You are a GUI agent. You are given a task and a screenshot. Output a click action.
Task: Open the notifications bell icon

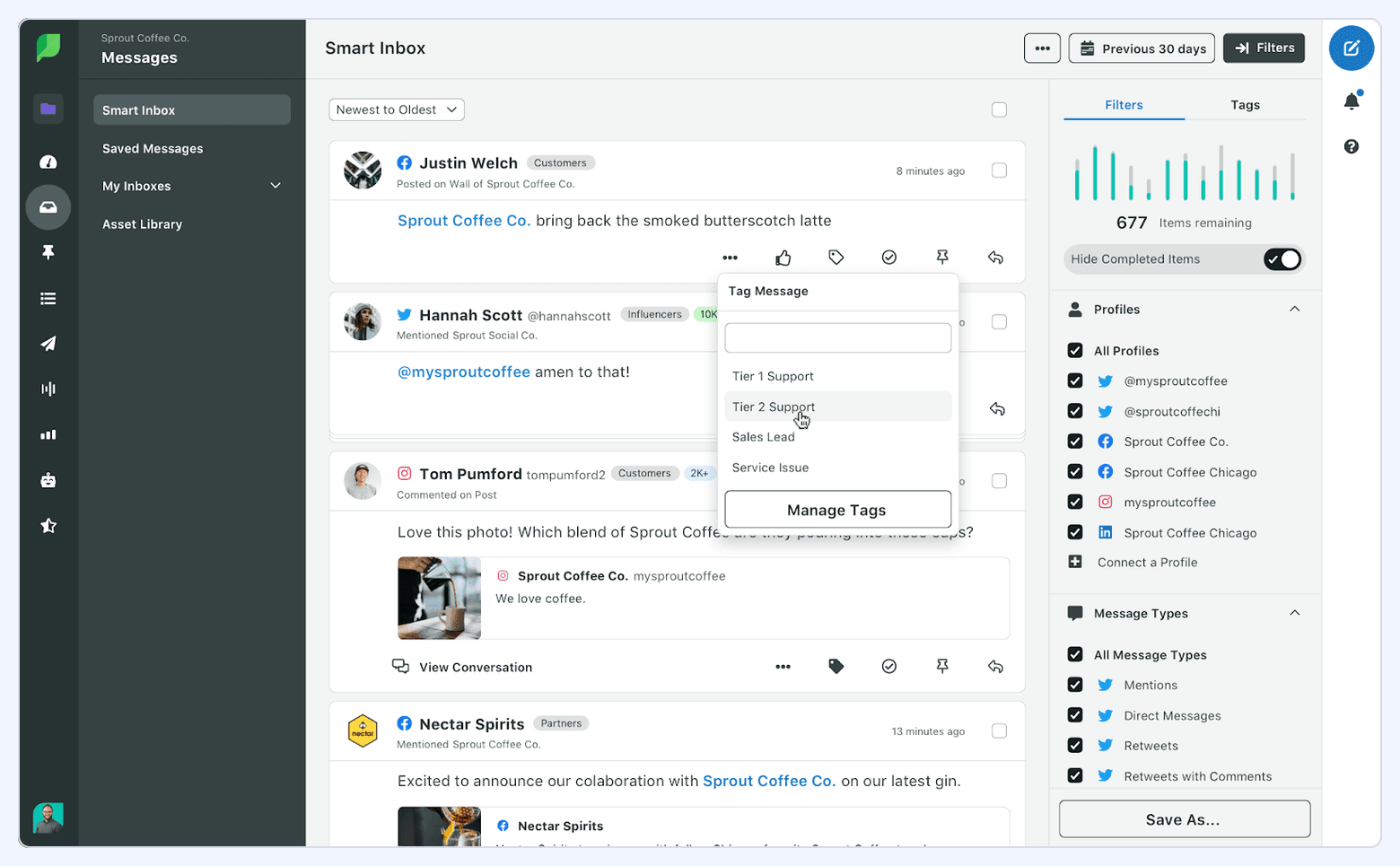(1351, 101)
